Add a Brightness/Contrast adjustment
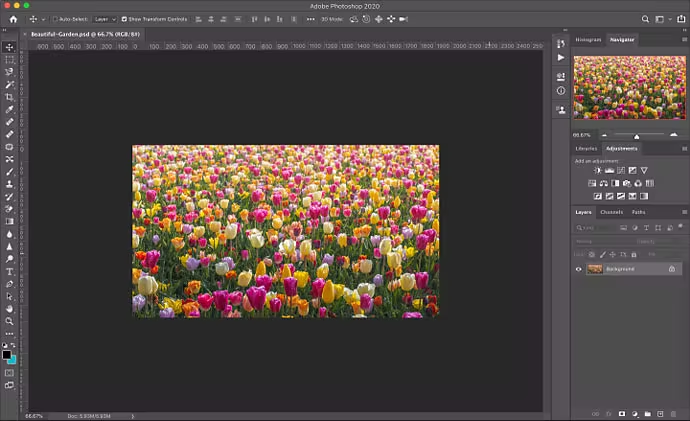690x421 pixels. pyautogui.click(x=597, y=171)
